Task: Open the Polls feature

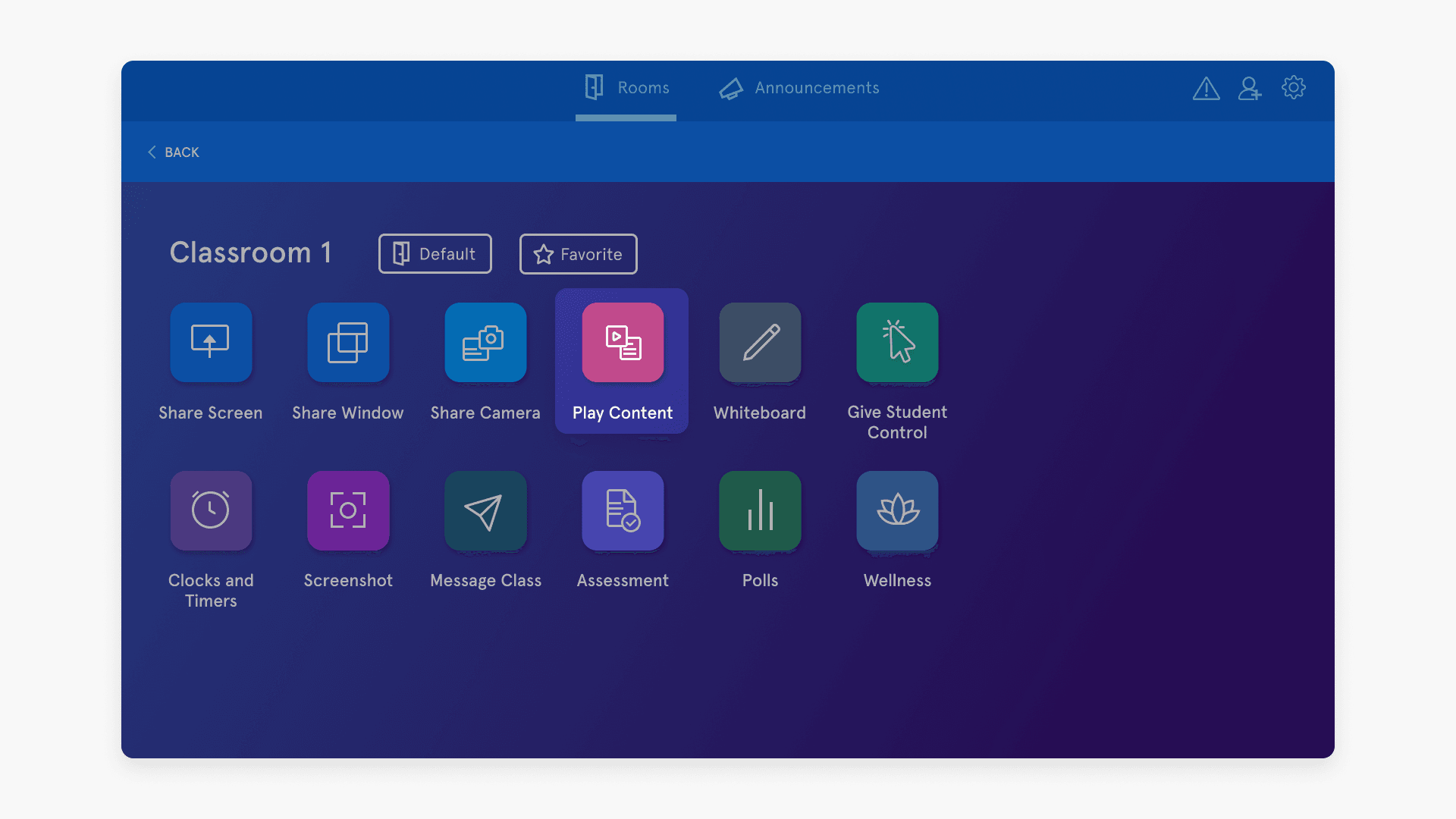Action: pyautogui.click(x=759, y=510)
